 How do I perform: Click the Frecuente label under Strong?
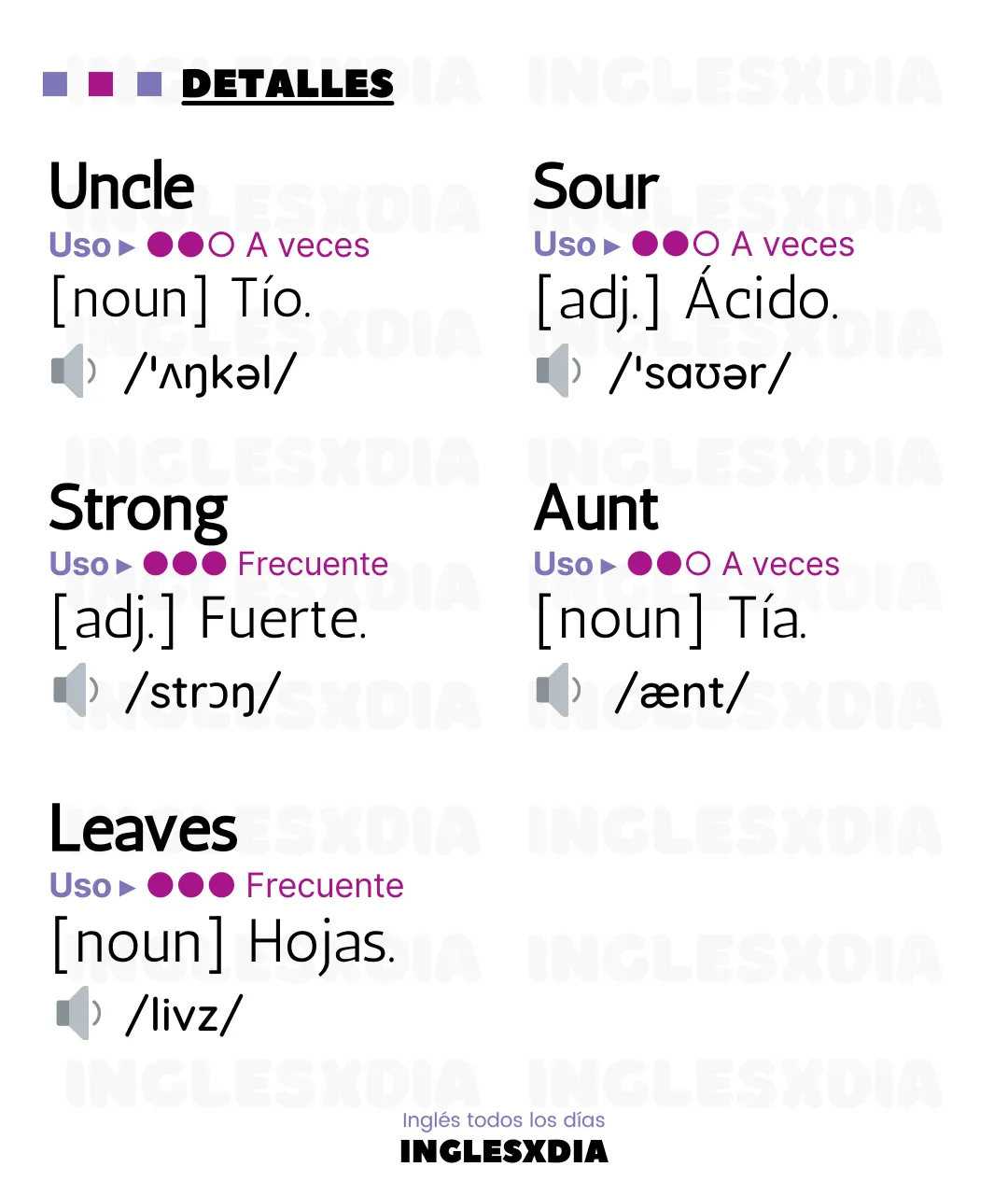point(313,564)
